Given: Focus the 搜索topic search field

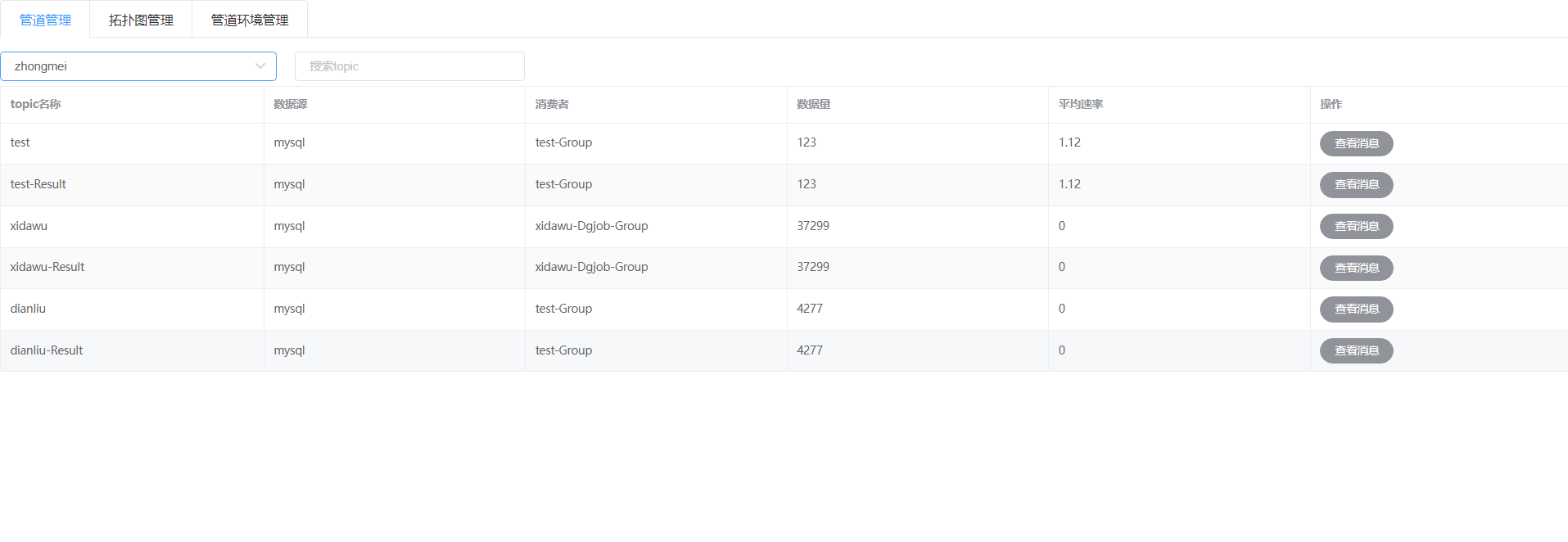Looking at the screenshot, I should point(409,66).
